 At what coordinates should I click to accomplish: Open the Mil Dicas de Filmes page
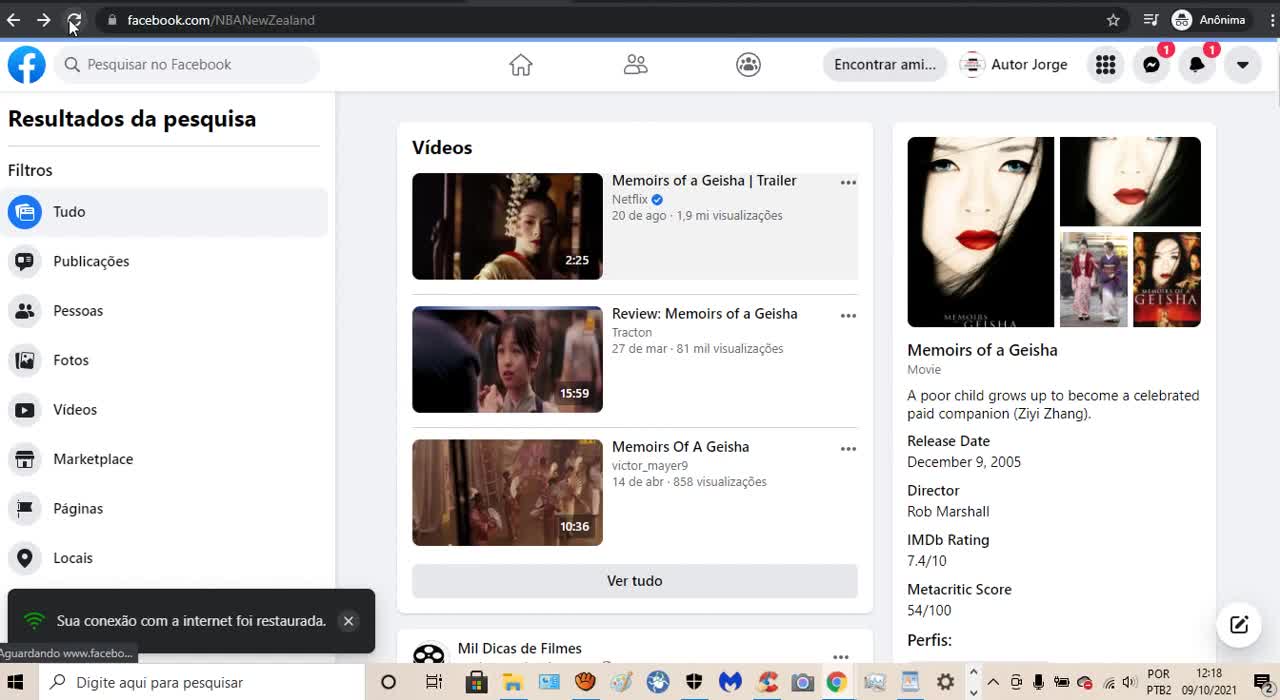519,649
